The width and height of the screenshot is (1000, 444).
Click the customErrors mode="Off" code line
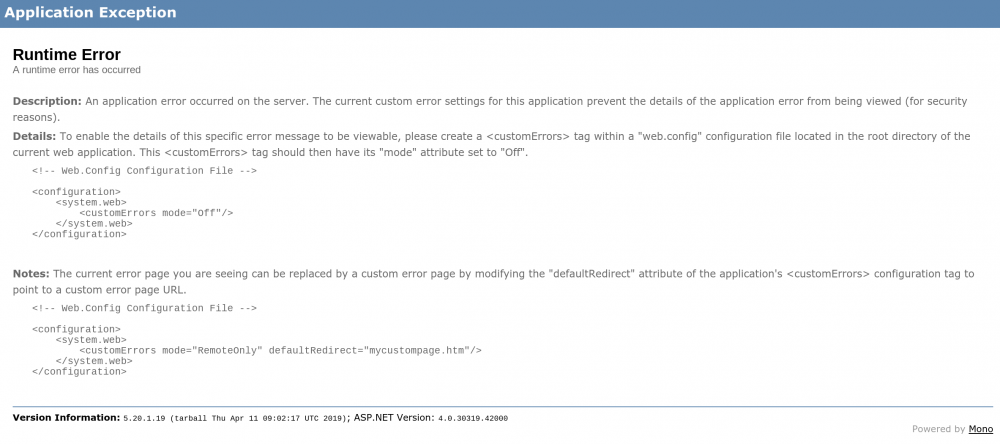(x=156, y=212)
